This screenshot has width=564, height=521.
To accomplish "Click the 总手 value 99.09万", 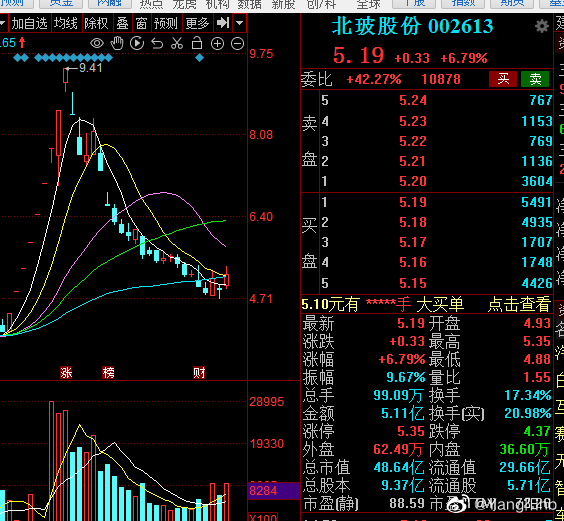I will click(x=398, y=395).
